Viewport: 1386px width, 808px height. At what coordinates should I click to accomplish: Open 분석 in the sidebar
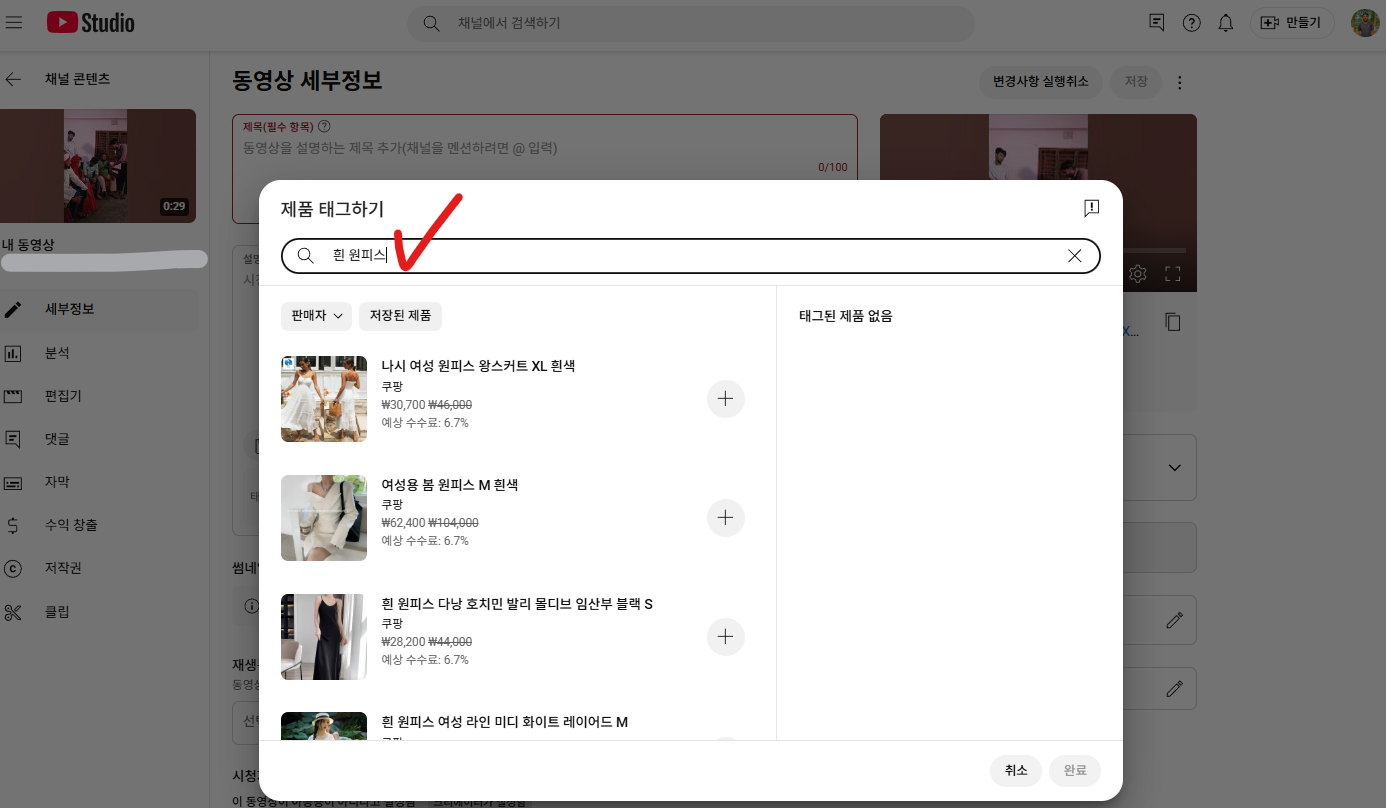(57, 353)
